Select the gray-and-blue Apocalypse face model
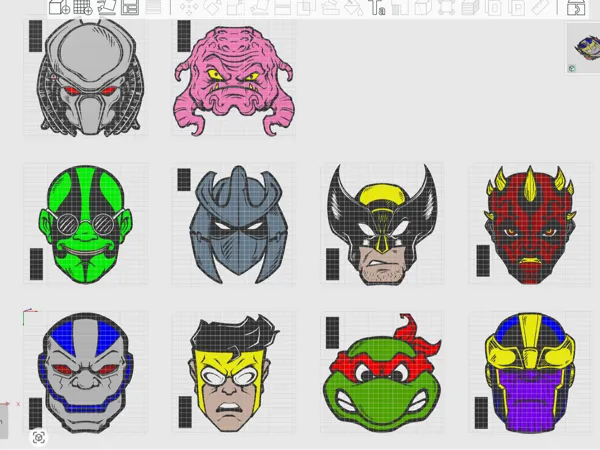 pos(86,374)
